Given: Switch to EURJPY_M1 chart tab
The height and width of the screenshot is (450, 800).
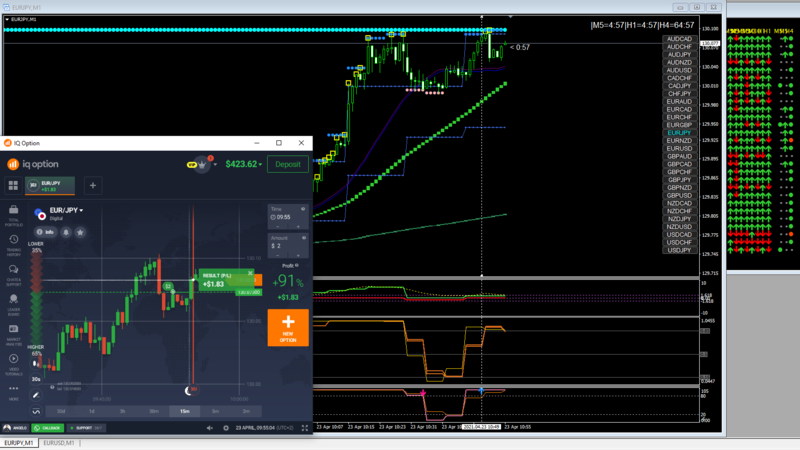Looking at the screenshot, I should tap(19, 443).
